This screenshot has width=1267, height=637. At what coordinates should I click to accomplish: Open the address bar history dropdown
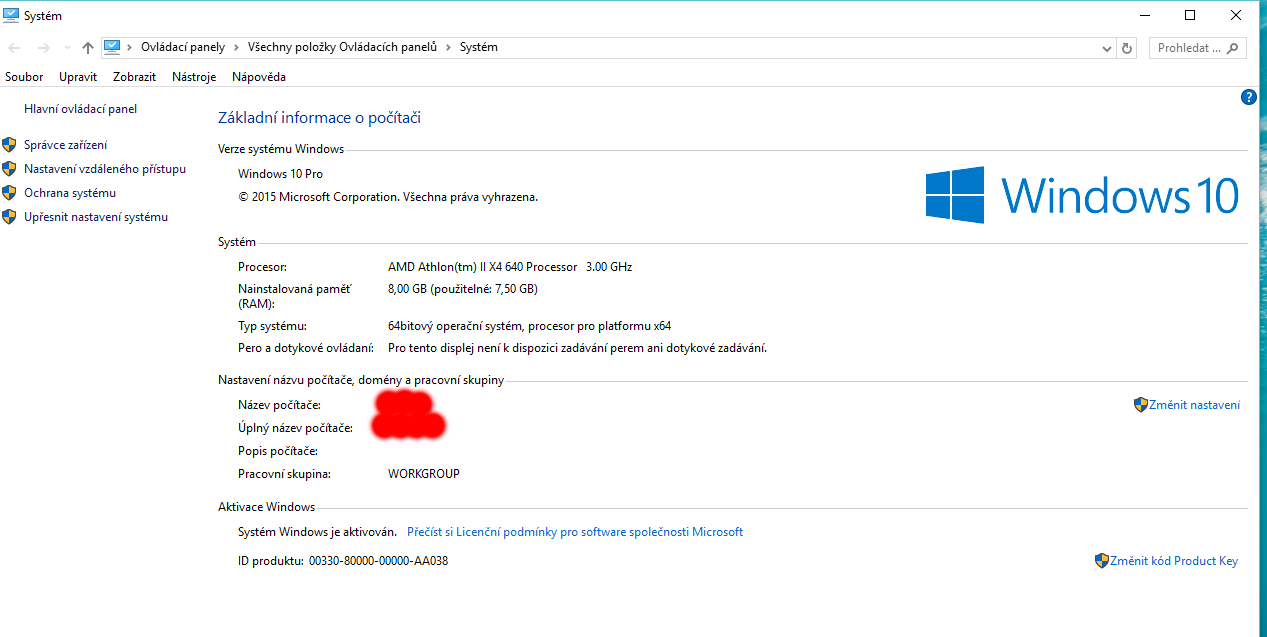point(1106,48)
